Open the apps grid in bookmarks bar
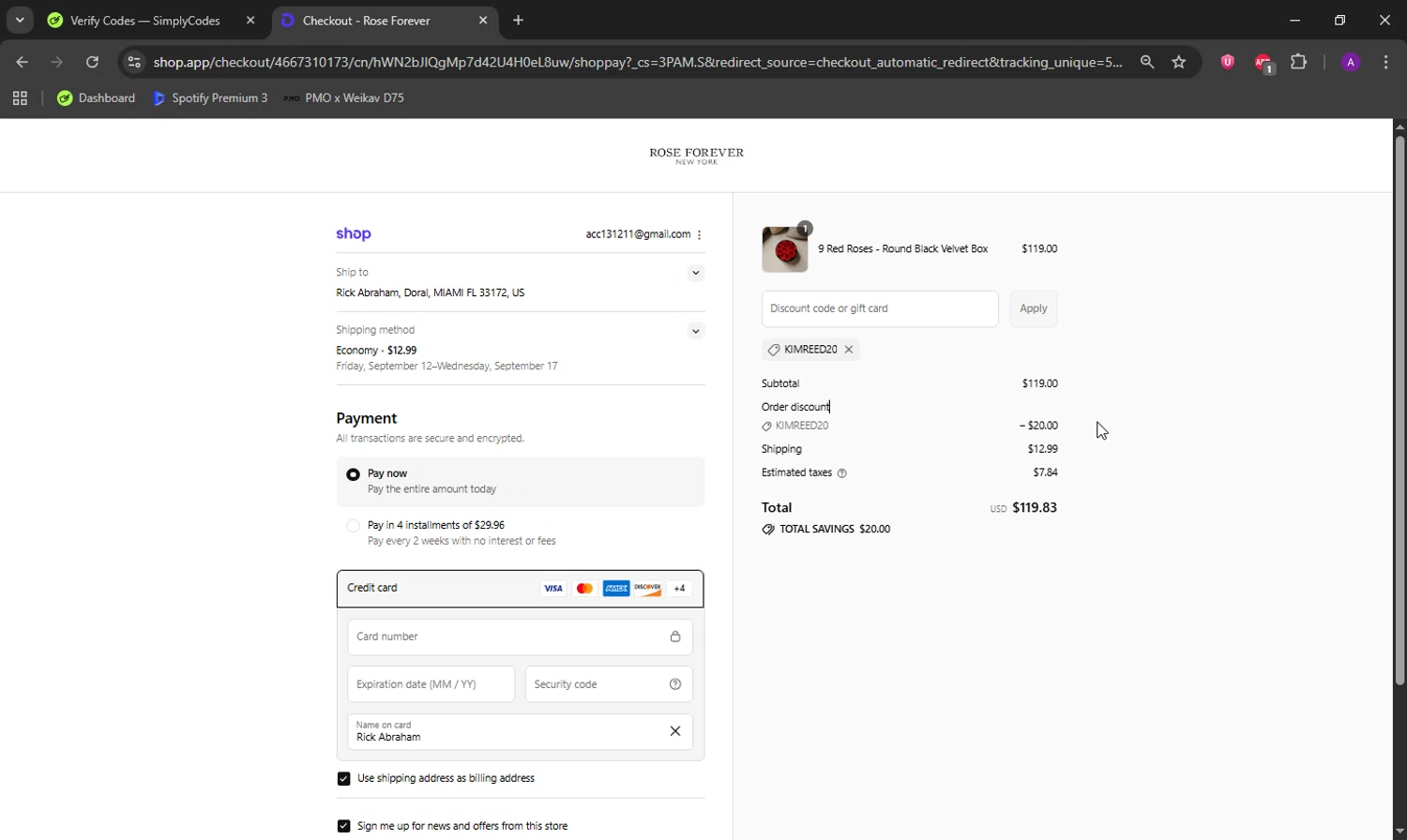The height and width of the screenshot is (840, 1407). click(20, 97)
